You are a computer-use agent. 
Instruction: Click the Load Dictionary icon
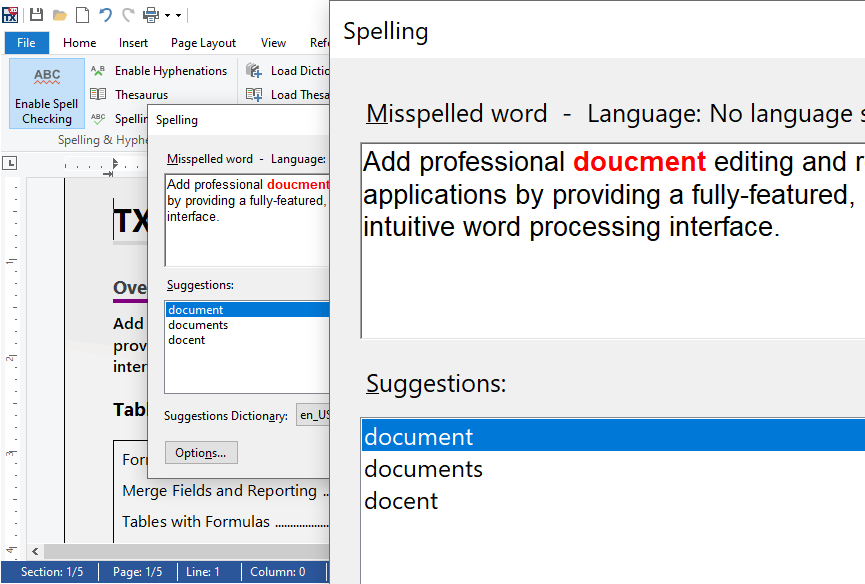tap(254, 71)
